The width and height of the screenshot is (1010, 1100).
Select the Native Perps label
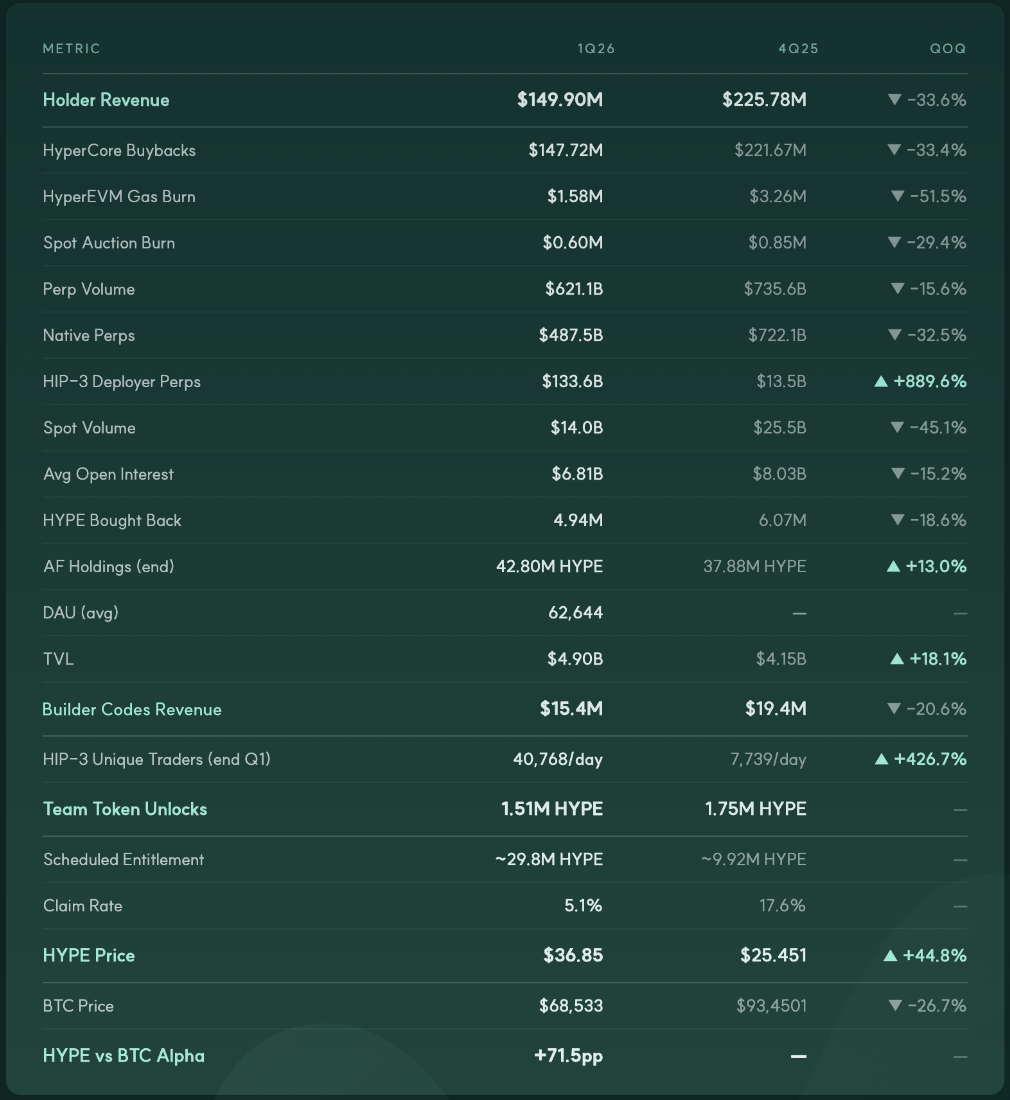[88, 335]
